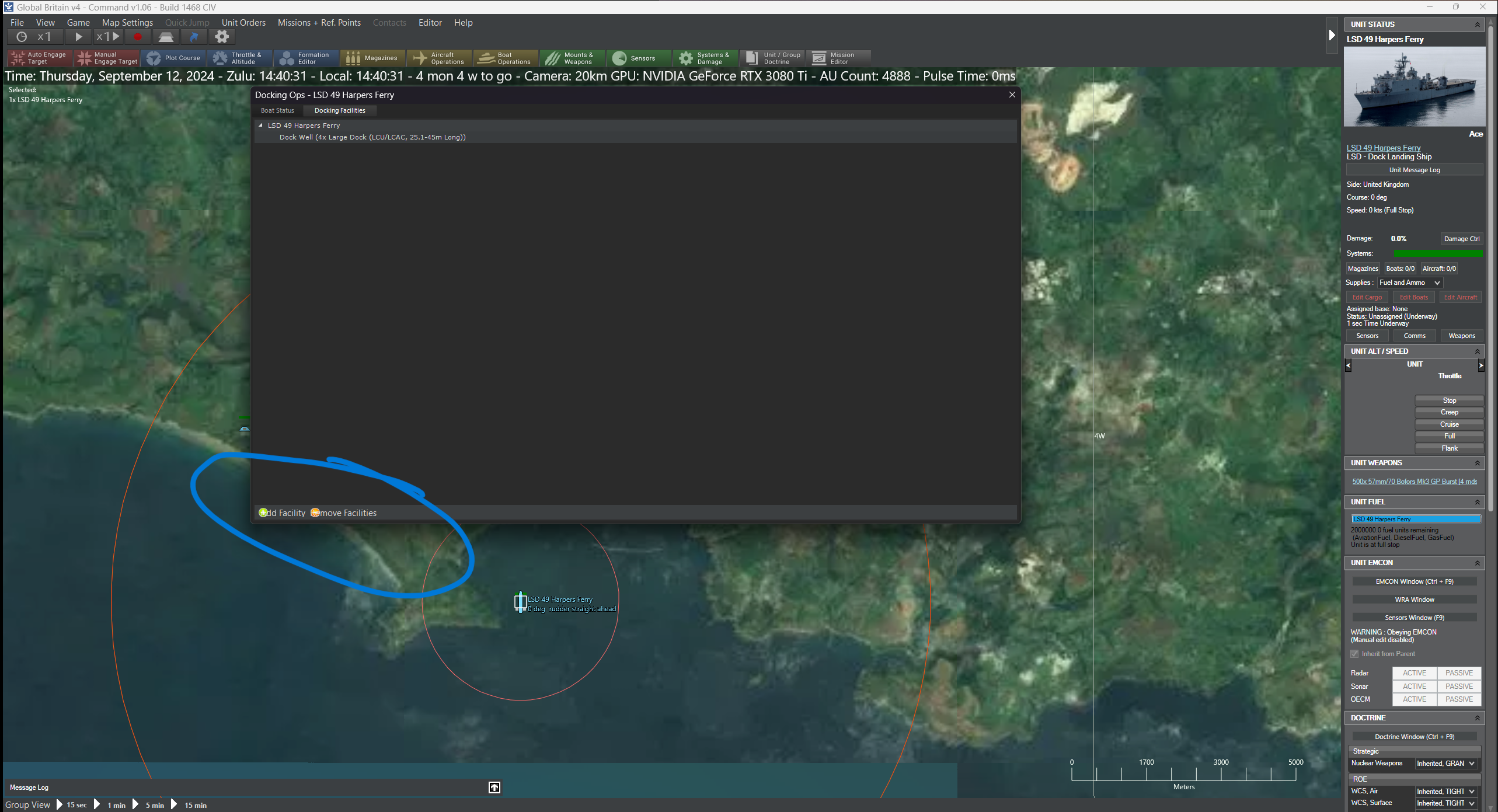
Task: Click the red record button
Action: [x=138, y=37]
